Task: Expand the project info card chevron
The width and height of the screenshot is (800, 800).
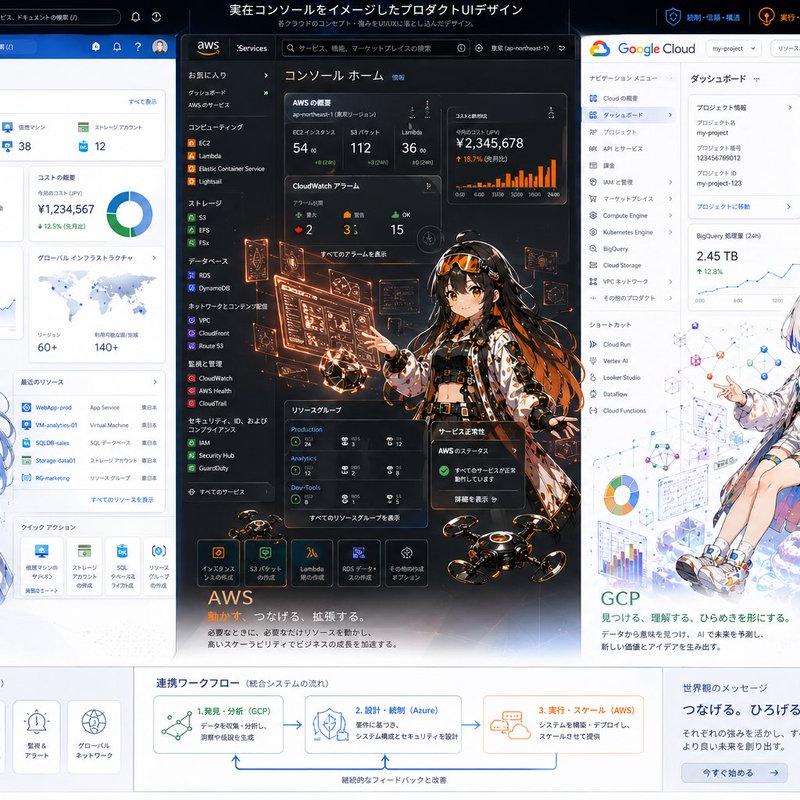Action: coord(790,107)
